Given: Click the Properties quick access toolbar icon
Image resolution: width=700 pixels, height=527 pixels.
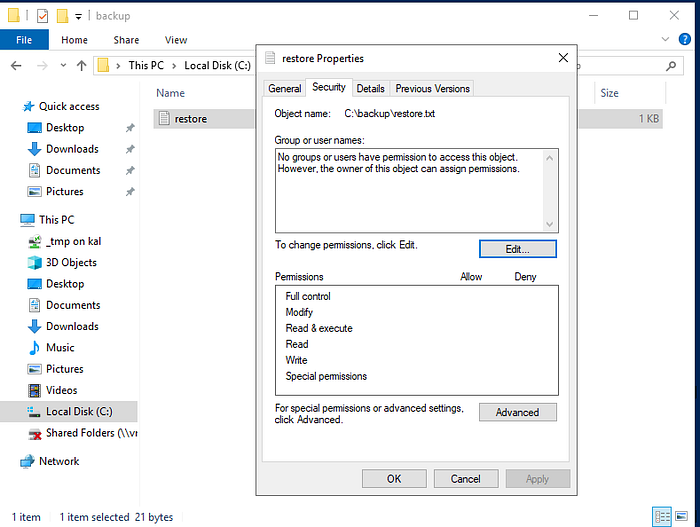Looking at the screenshot, I should point(42,16).
